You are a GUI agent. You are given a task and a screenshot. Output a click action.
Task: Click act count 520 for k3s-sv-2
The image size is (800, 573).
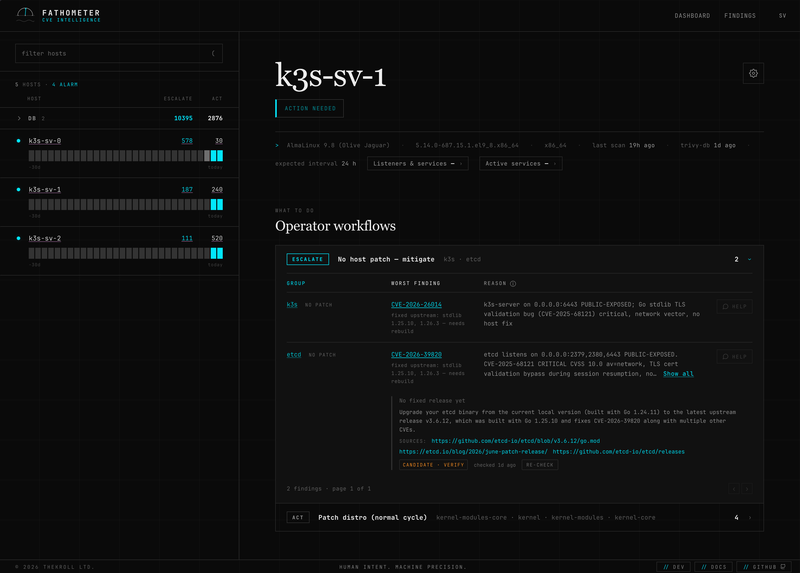(x=217, y=238)
